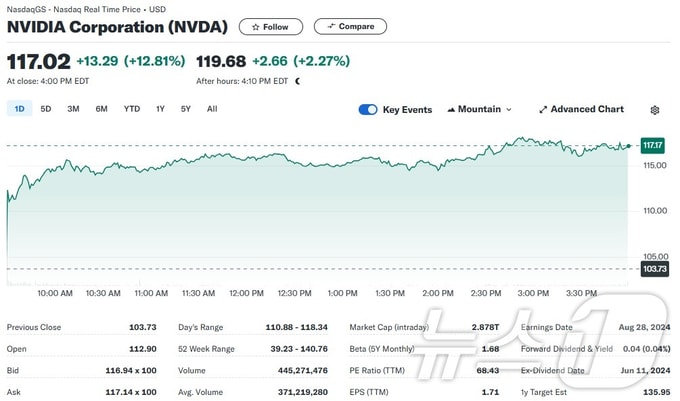Choose the 5Y time range
Screen dimensions: 680x401
[x=186, y=109]
